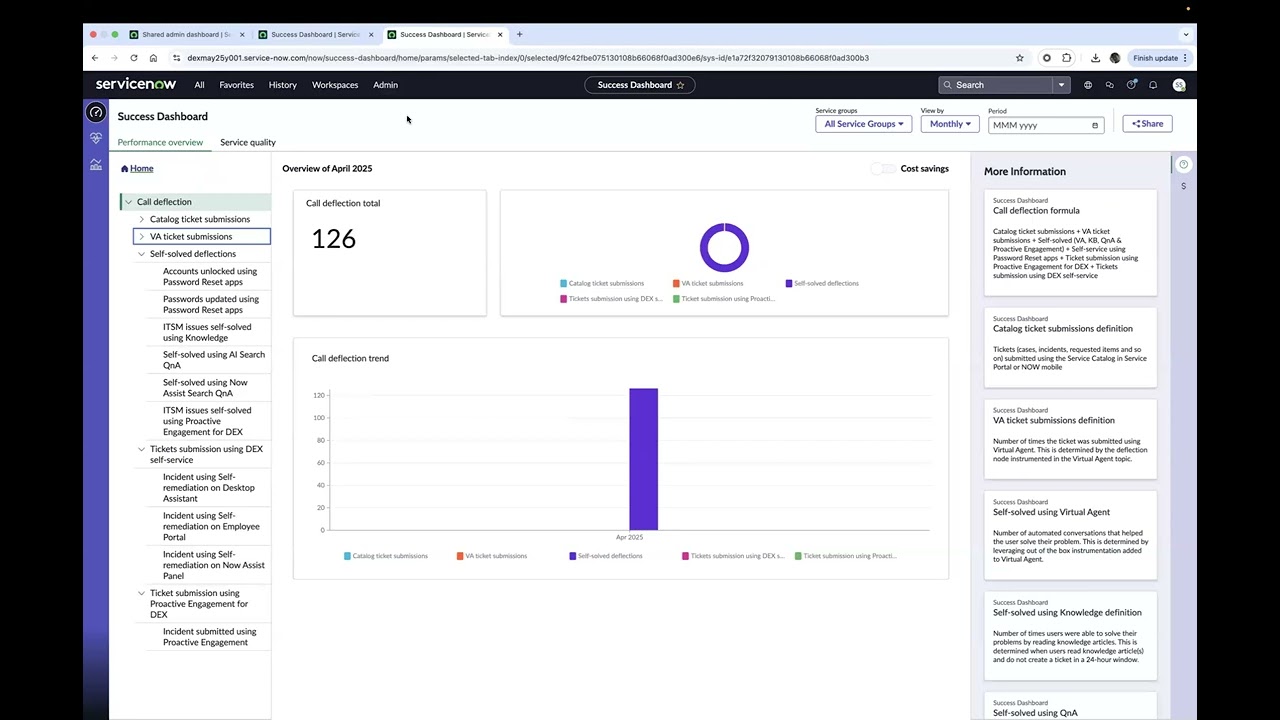Toggle the Cost savings switch
Screen dimensions: 1280x720
(883, 169)
